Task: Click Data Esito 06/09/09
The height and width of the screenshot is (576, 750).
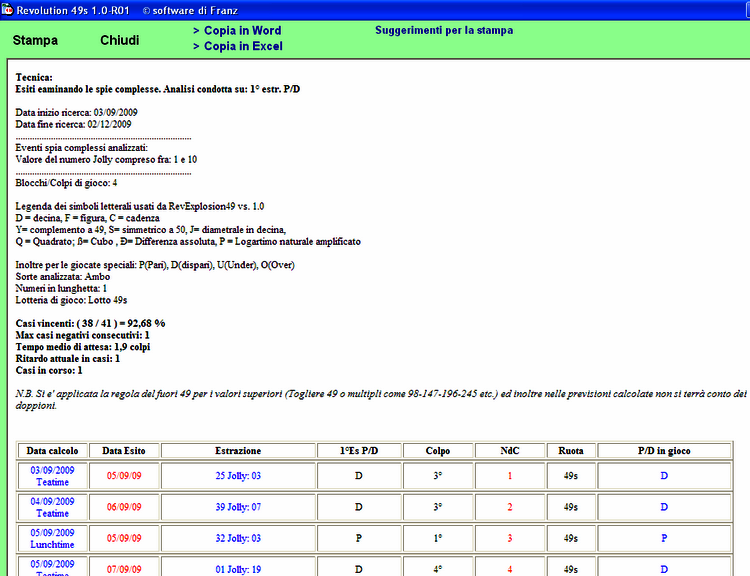Action: (x=124, y=507)
